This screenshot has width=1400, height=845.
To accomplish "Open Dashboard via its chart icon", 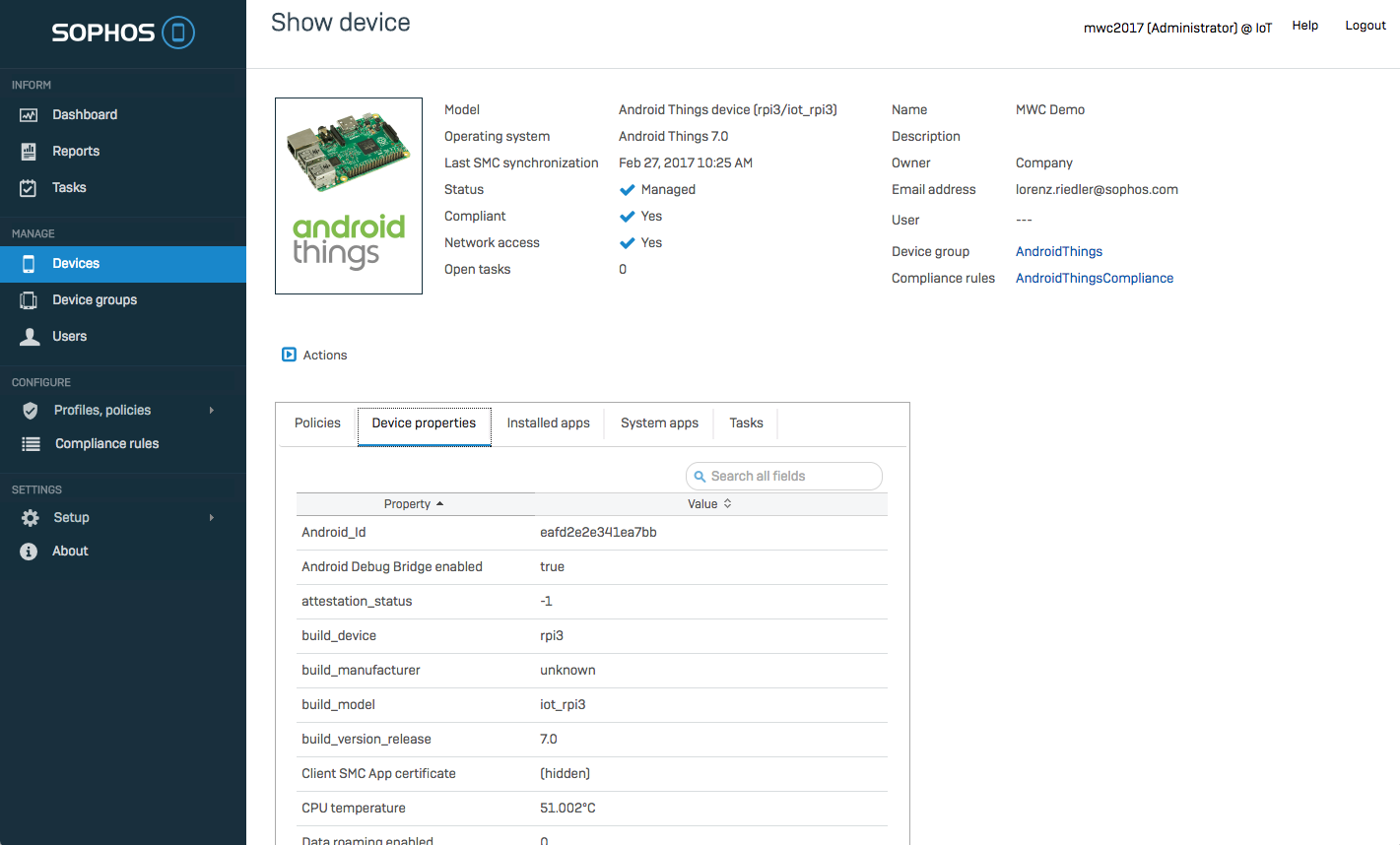I will click(x=29, y=115).
